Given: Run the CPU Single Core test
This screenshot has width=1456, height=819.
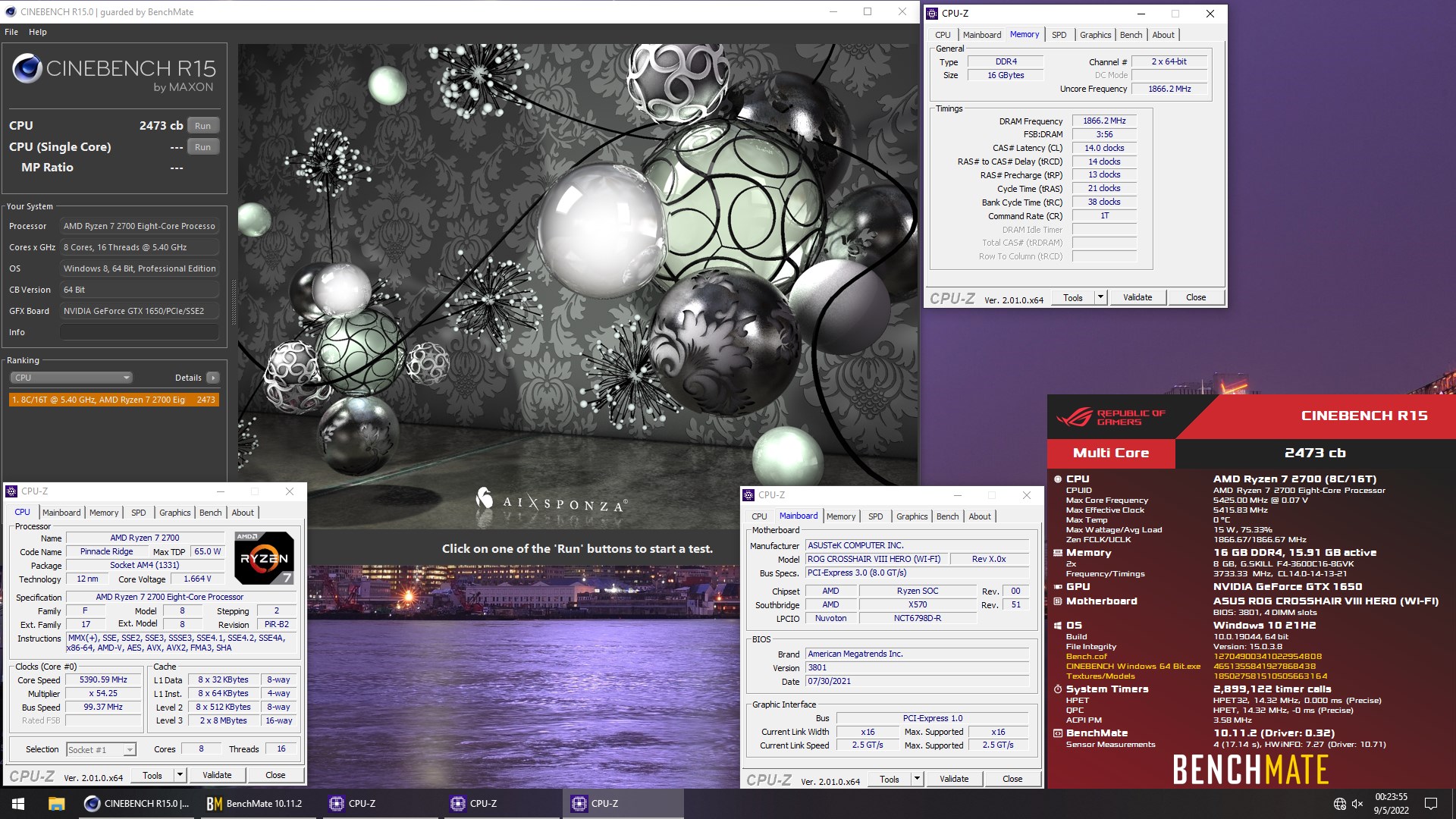Looking at the screenshot, I should point(202,147).
